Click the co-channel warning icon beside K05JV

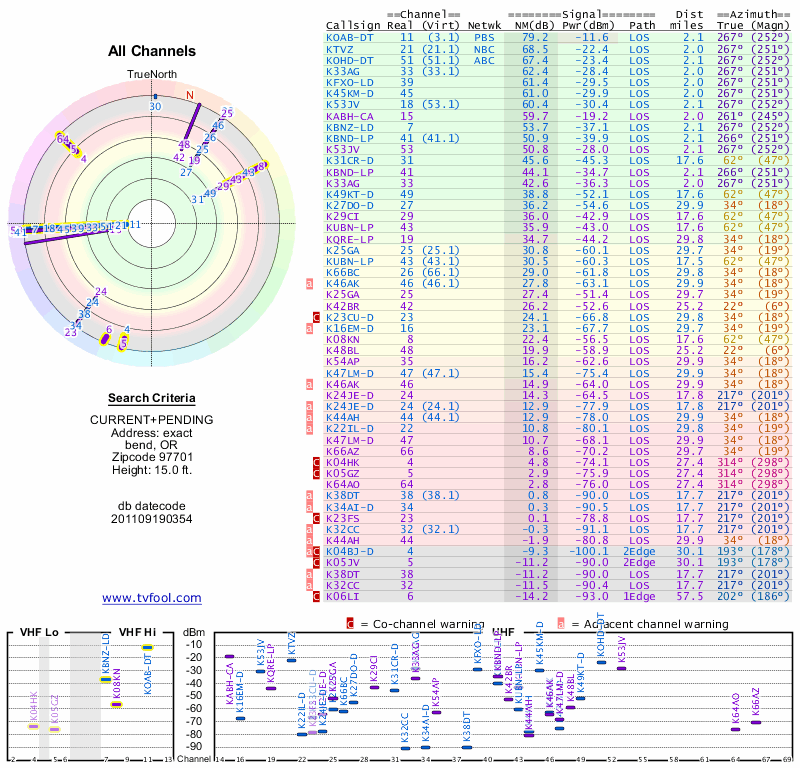[316, 563]
